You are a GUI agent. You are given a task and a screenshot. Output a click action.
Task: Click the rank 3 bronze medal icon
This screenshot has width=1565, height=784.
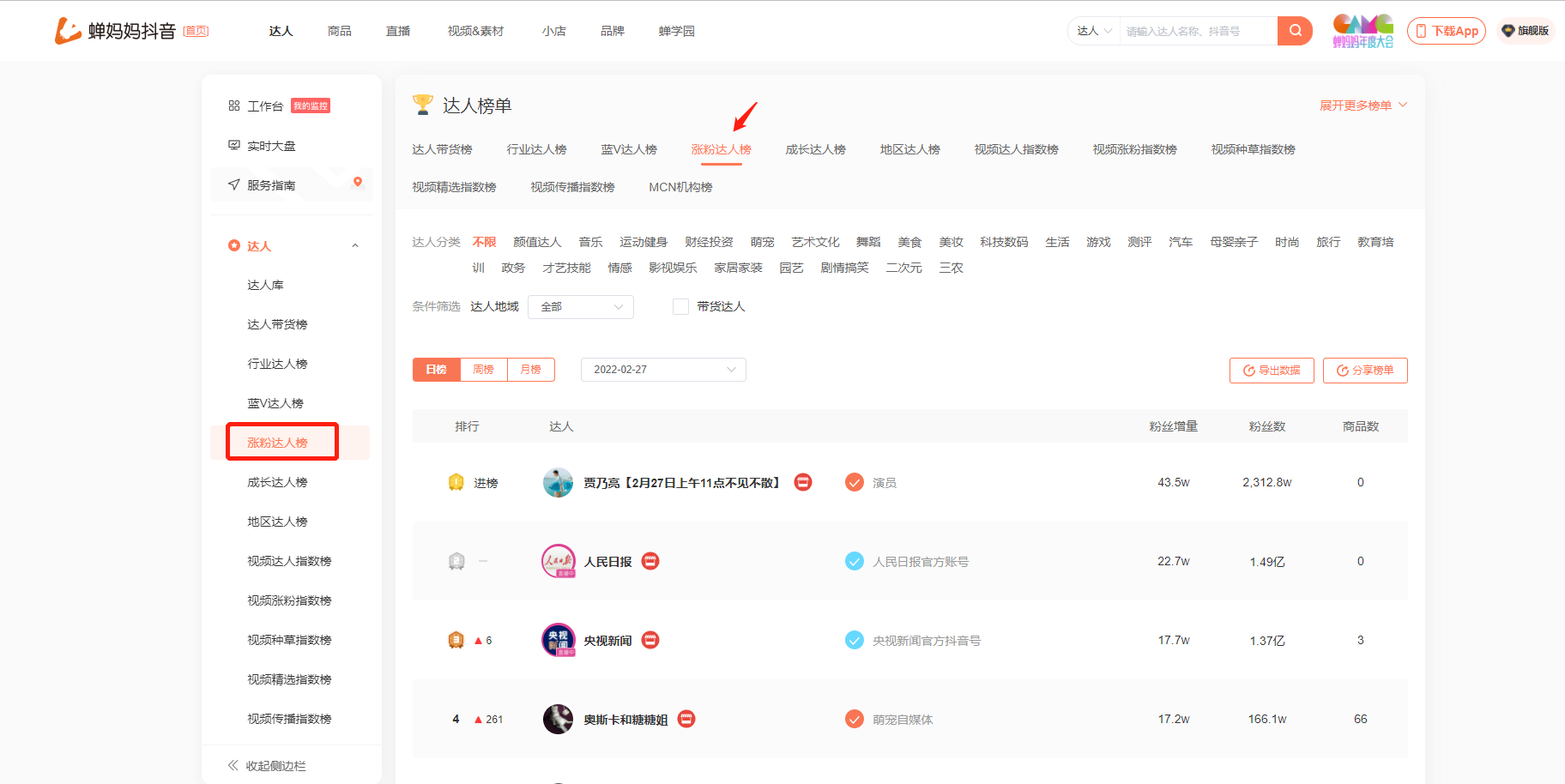[x=456, y=640]
